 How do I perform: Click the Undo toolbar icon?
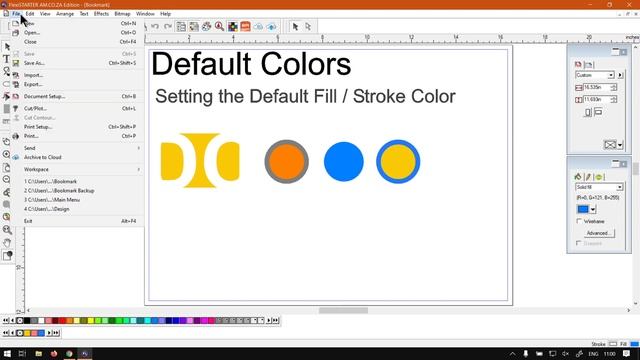[x=155, y=27]
